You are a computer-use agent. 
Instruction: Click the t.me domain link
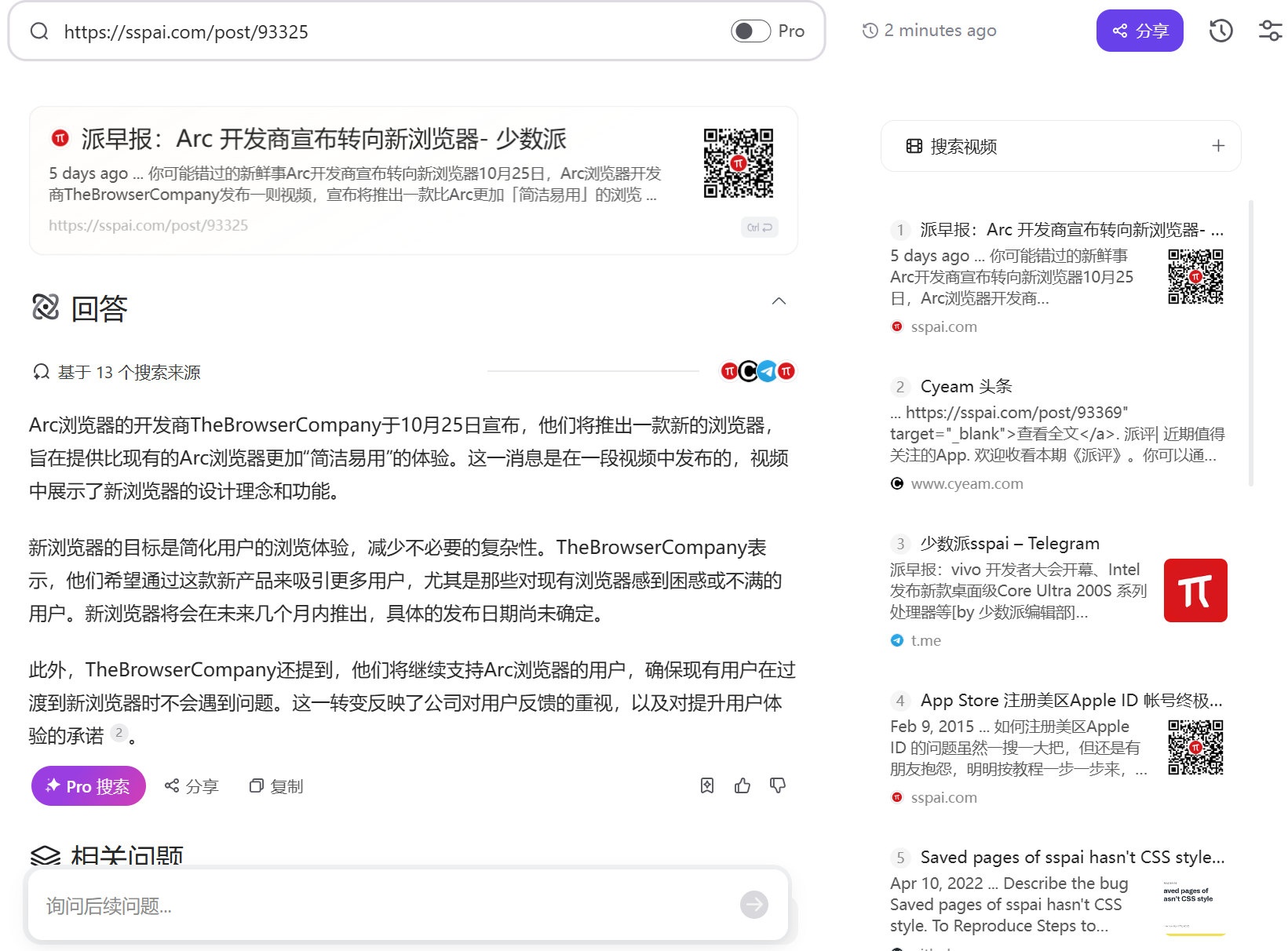coord(925,640)
